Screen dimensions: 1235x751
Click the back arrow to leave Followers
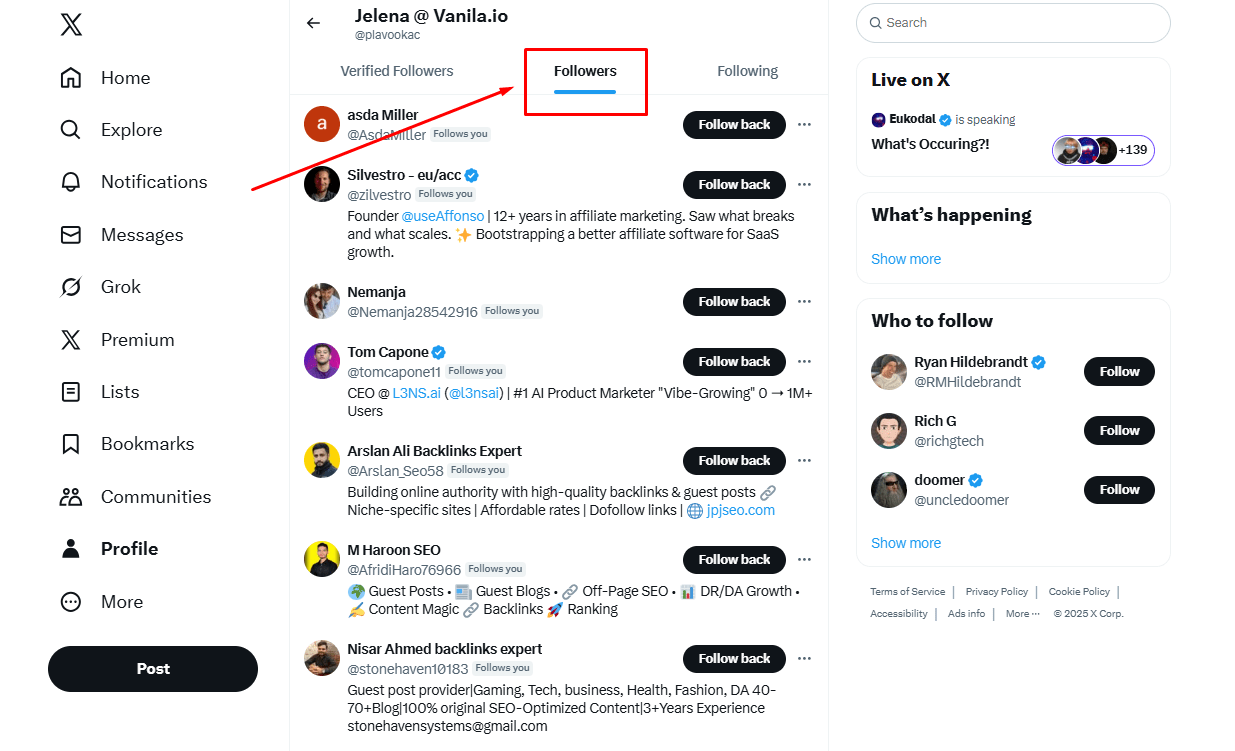[313, 22]
